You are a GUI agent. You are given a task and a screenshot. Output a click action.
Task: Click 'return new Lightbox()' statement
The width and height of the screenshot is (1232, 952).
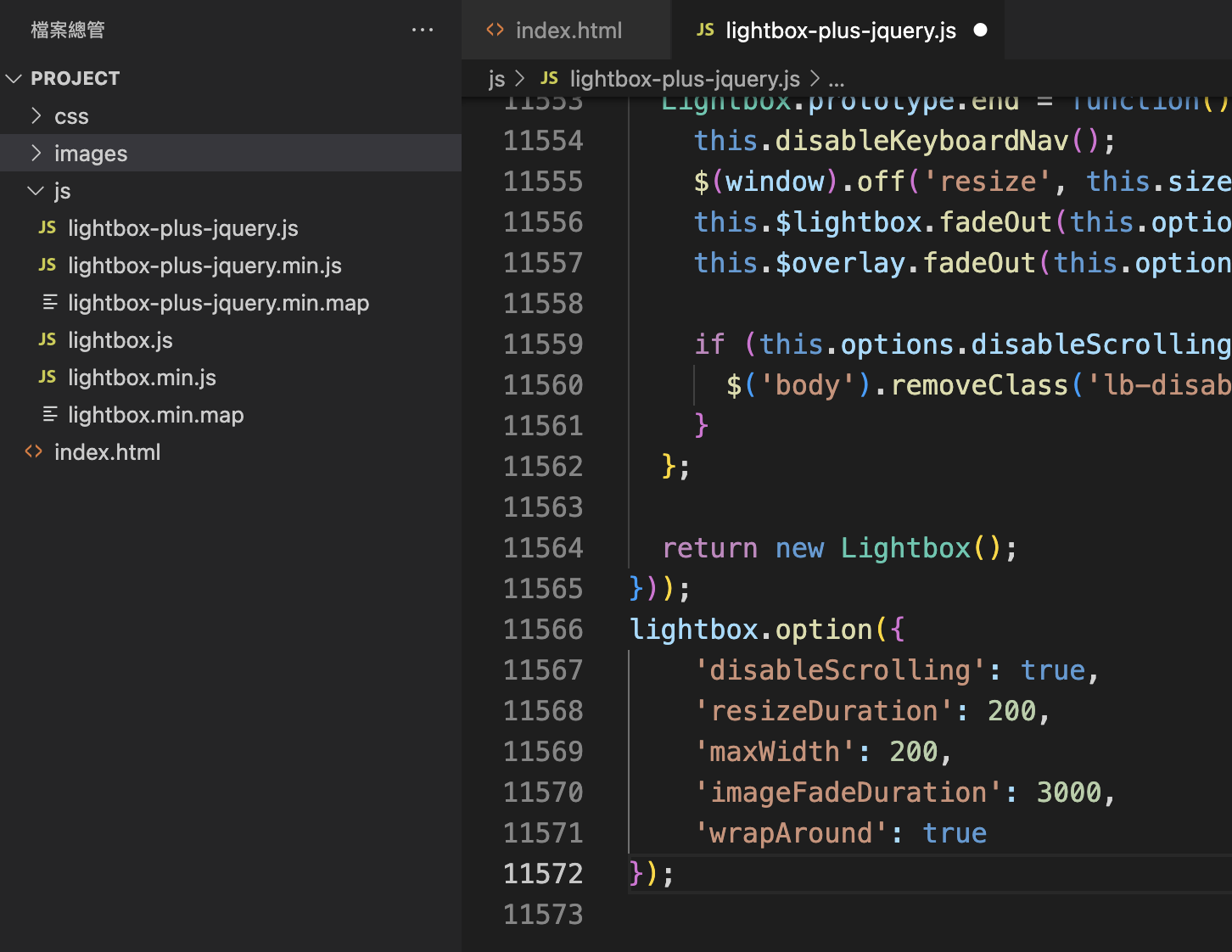(x=840, y=548)
